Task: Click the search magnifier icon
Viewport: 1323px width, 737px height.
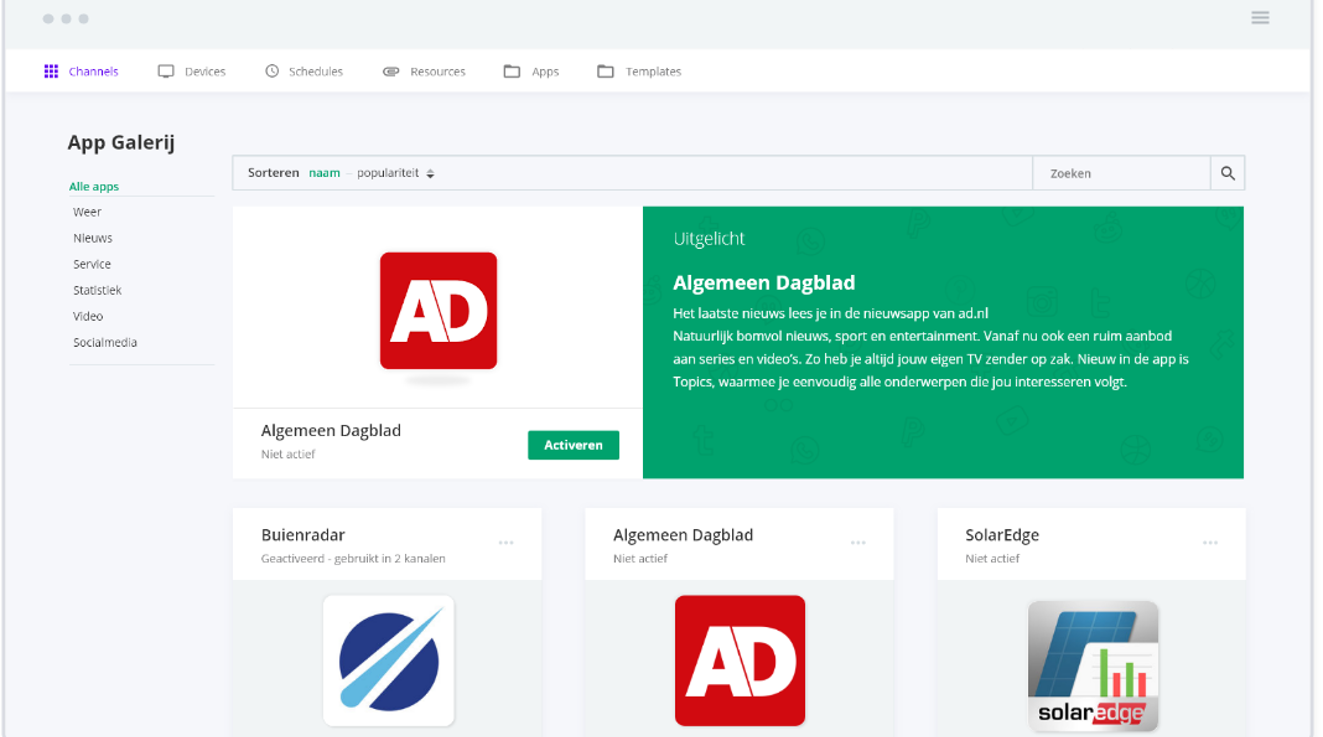Action: click(x=1228, y=173)
